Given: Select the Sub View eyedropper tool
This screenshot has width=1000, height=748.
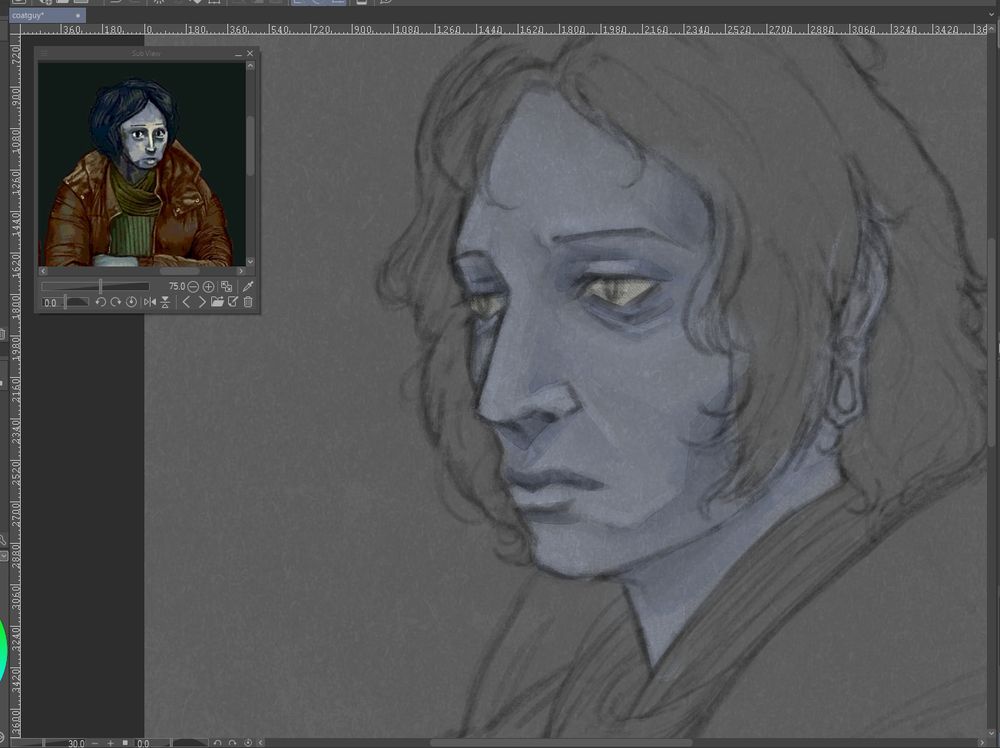Looking at the screenshot, I should tap(248, 286).
